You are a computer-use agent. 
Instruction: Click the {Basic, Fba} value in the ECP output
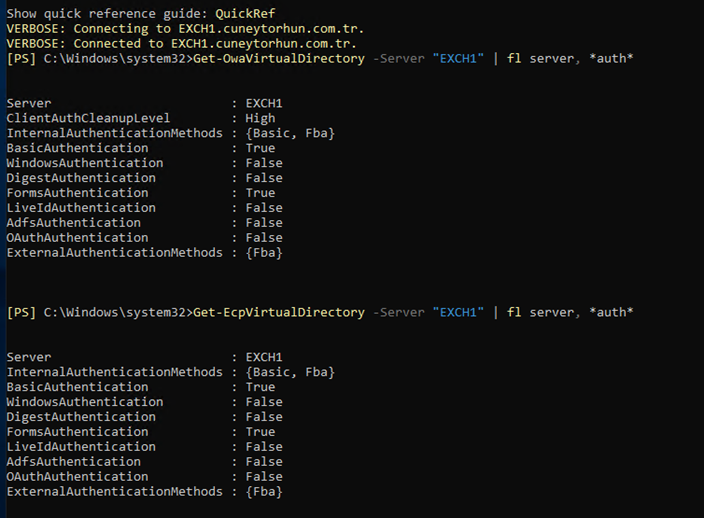point(290,372)
